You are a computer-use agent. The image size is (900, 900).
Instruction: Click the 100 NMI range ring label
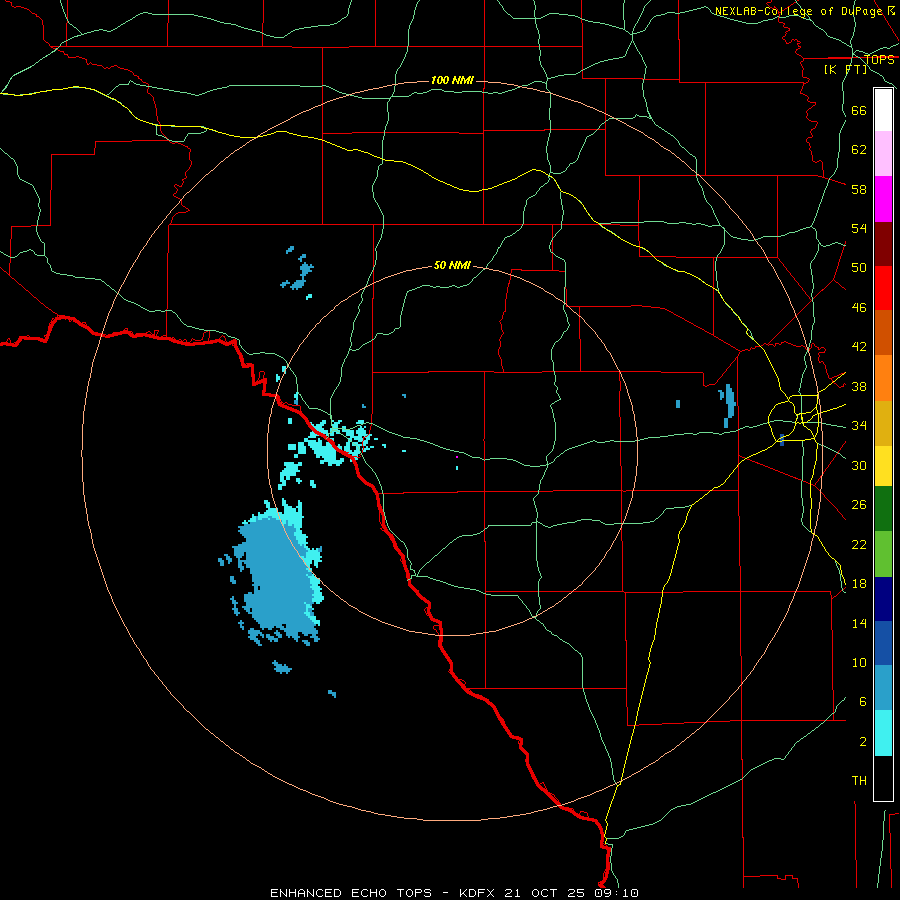tap(452, 80)
